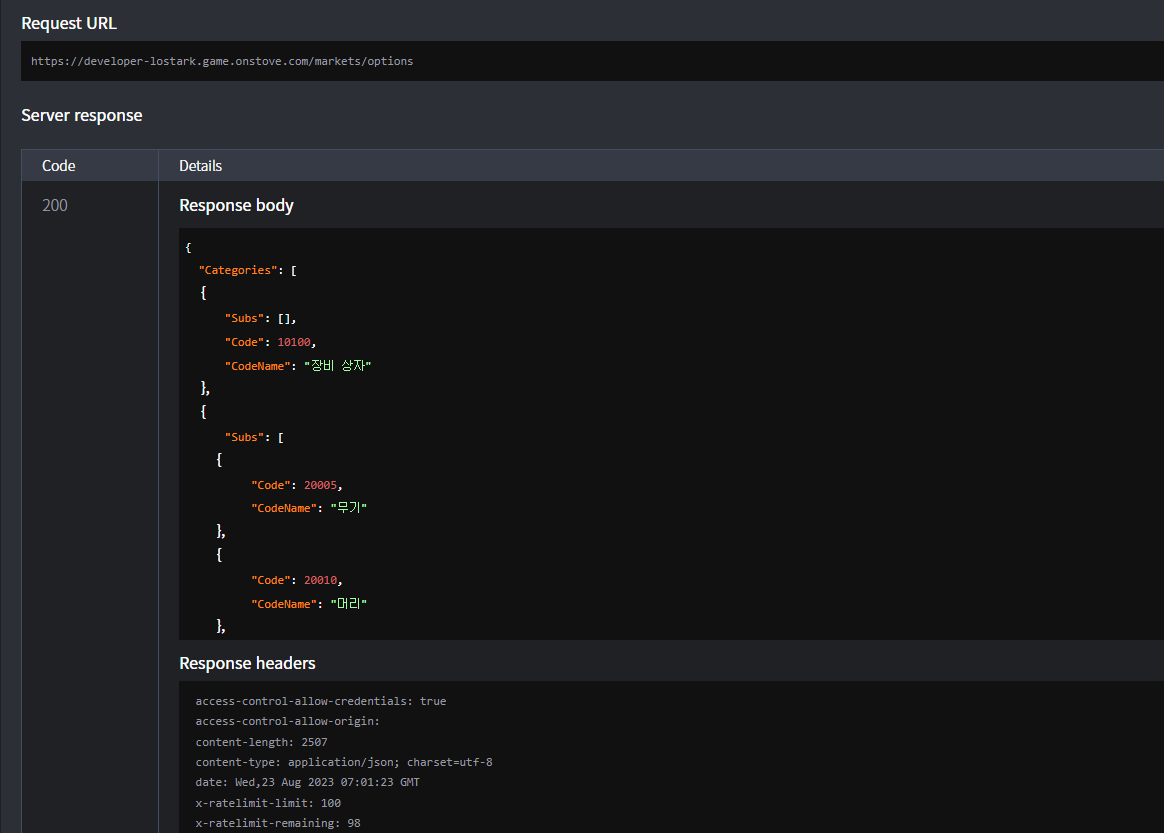Click the CodeName value "머리"
The width and height of the screenshot is (1164, 833).
coord(349,604)
